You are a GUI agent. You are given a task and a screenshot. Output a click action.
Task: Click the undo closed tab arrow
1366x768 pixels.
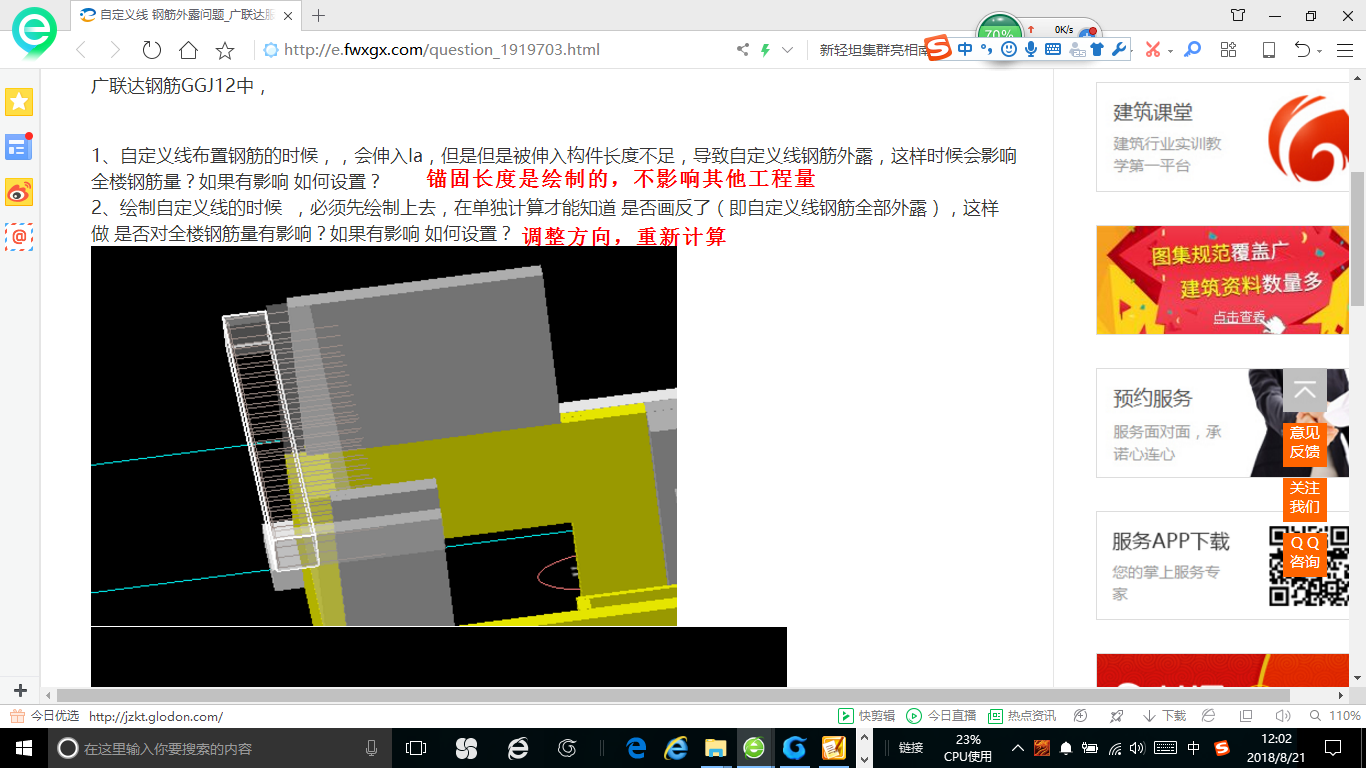tap(1302, 50)
